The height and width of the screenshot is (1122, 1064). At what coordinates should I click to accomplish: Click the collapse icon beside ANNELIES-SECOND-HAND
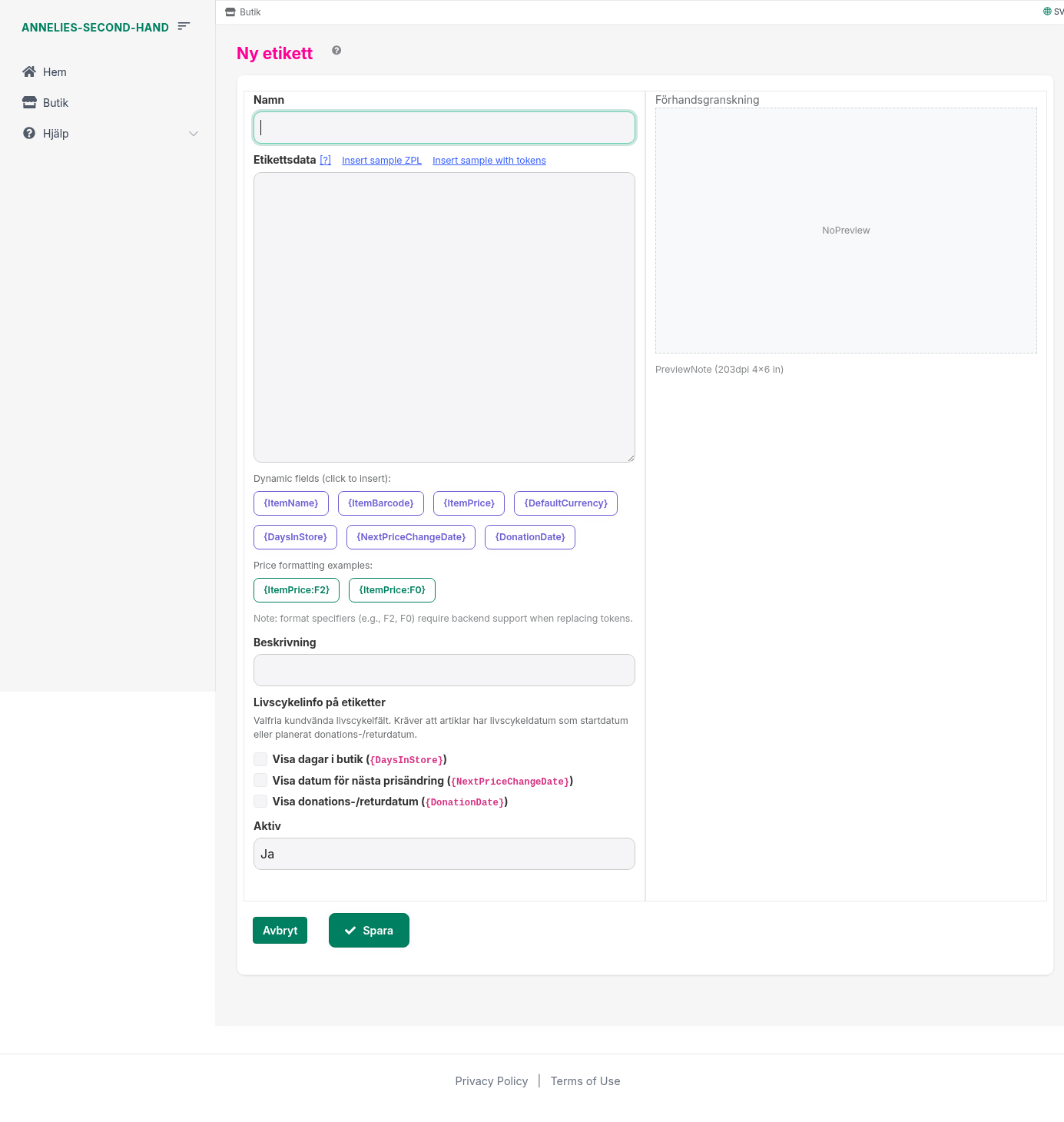[184, 25]
